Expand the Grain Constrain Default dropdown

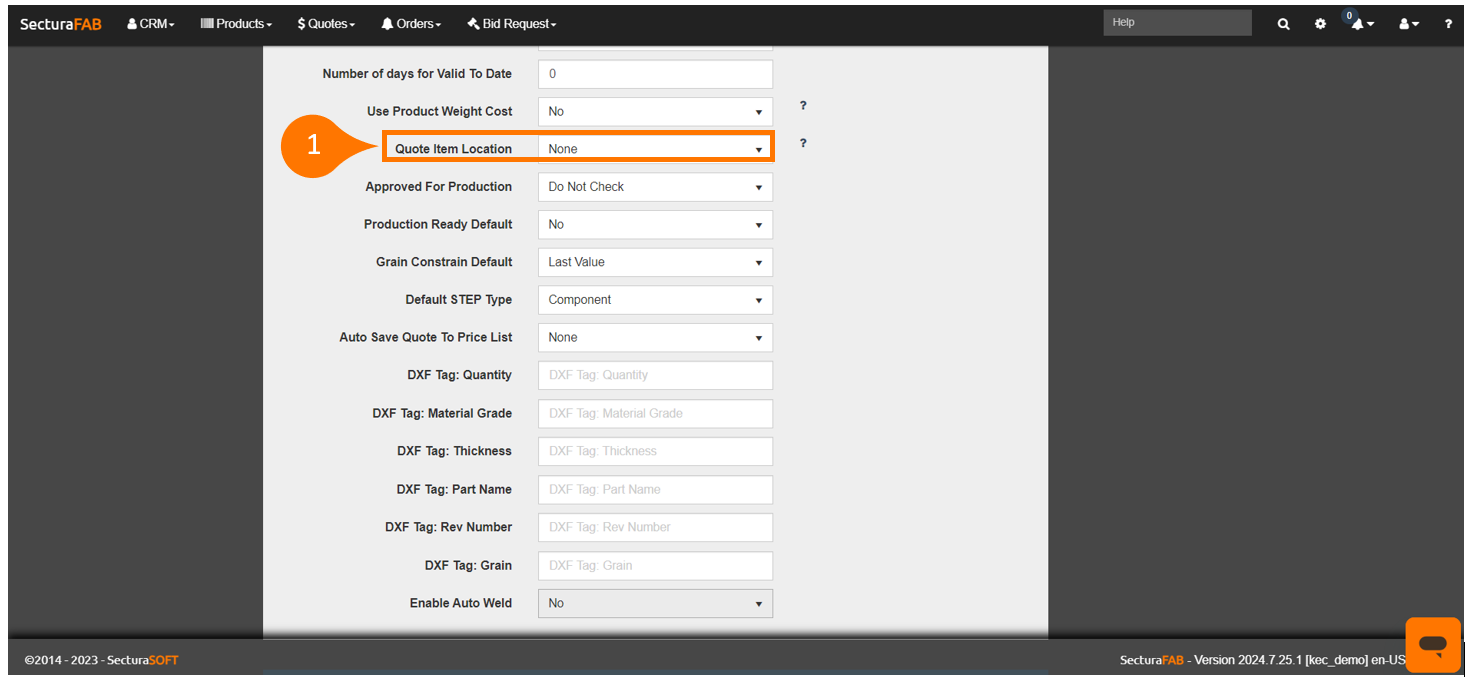[x=655, y=262]
